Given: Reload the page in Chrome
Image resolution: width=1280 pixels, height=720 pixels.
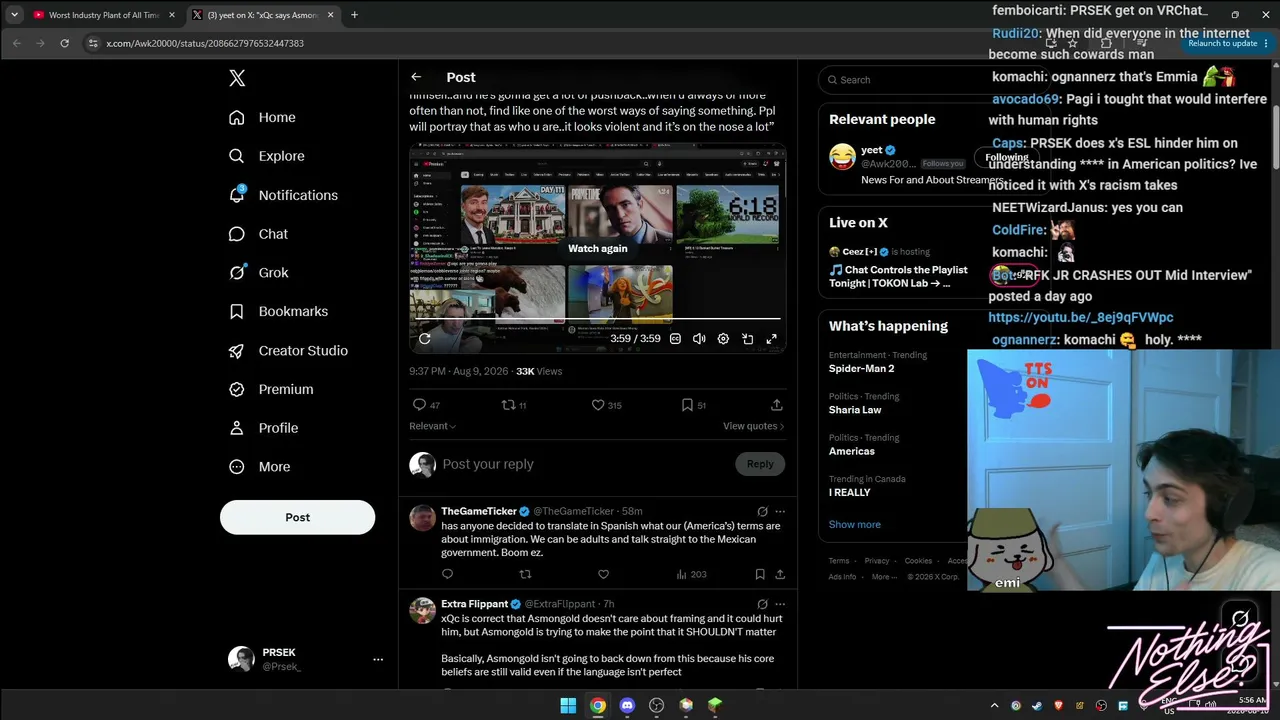Looking at the screenshot, I should (65, 43).
